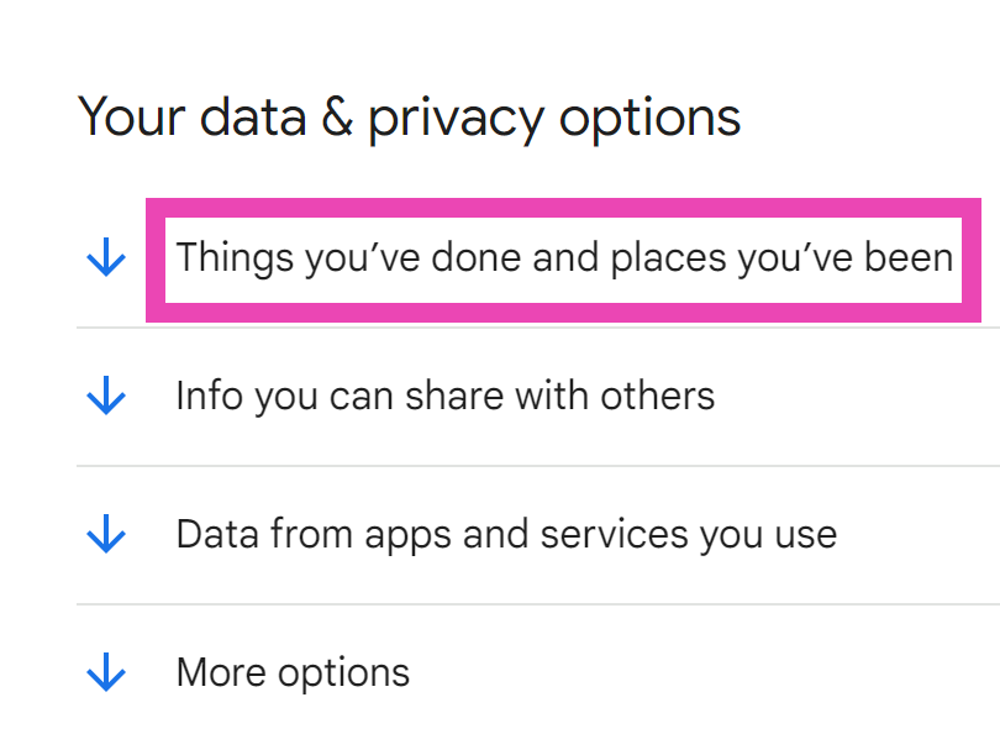Screen dimensions: 1000x755
Task: Jump down using the first blue arrow icon
Action: pyautogui.click(x=106, y=260)
